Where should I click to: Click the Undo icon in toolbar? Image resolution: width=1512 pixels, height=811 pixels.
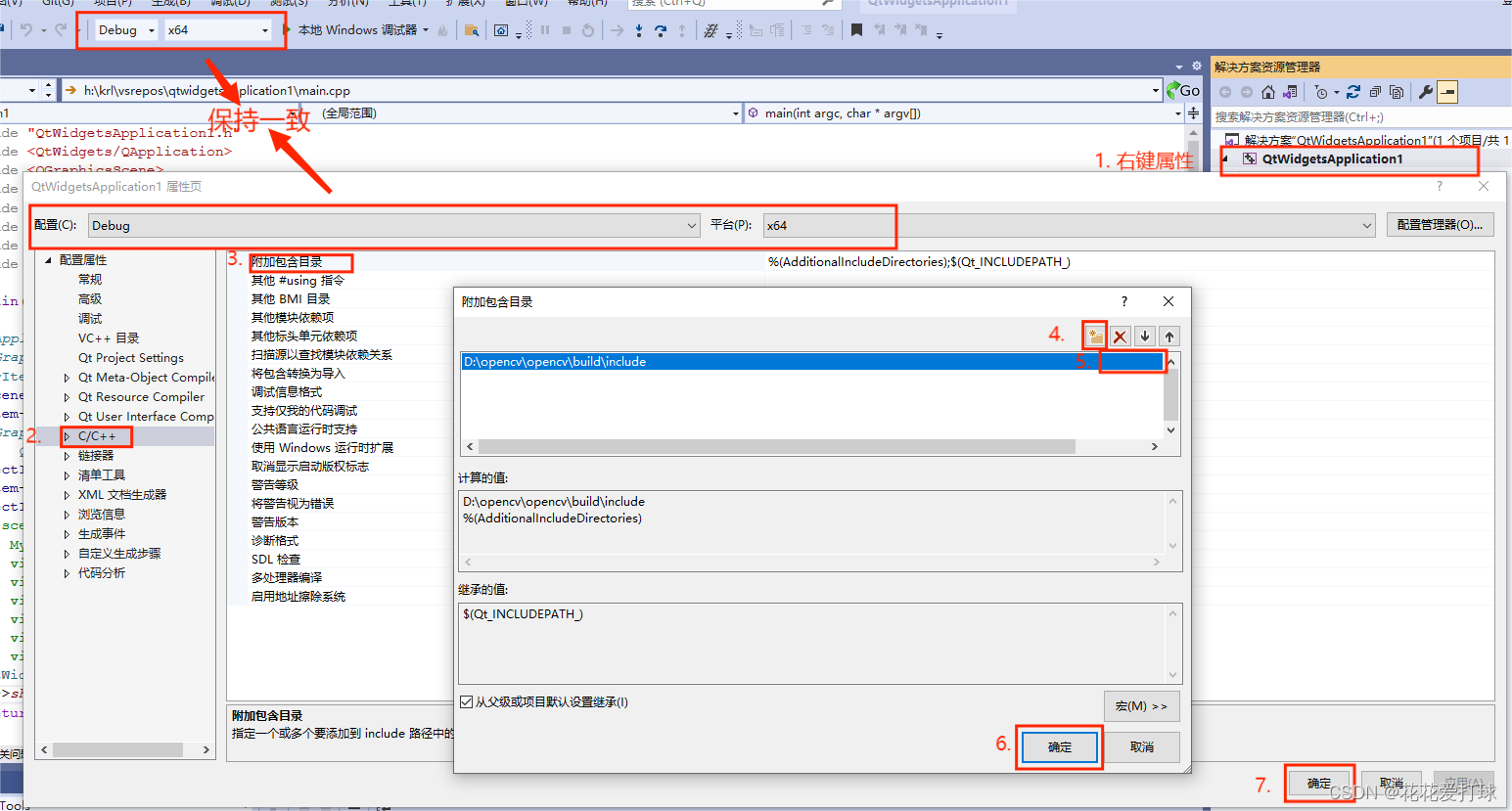tap(25, 30)
